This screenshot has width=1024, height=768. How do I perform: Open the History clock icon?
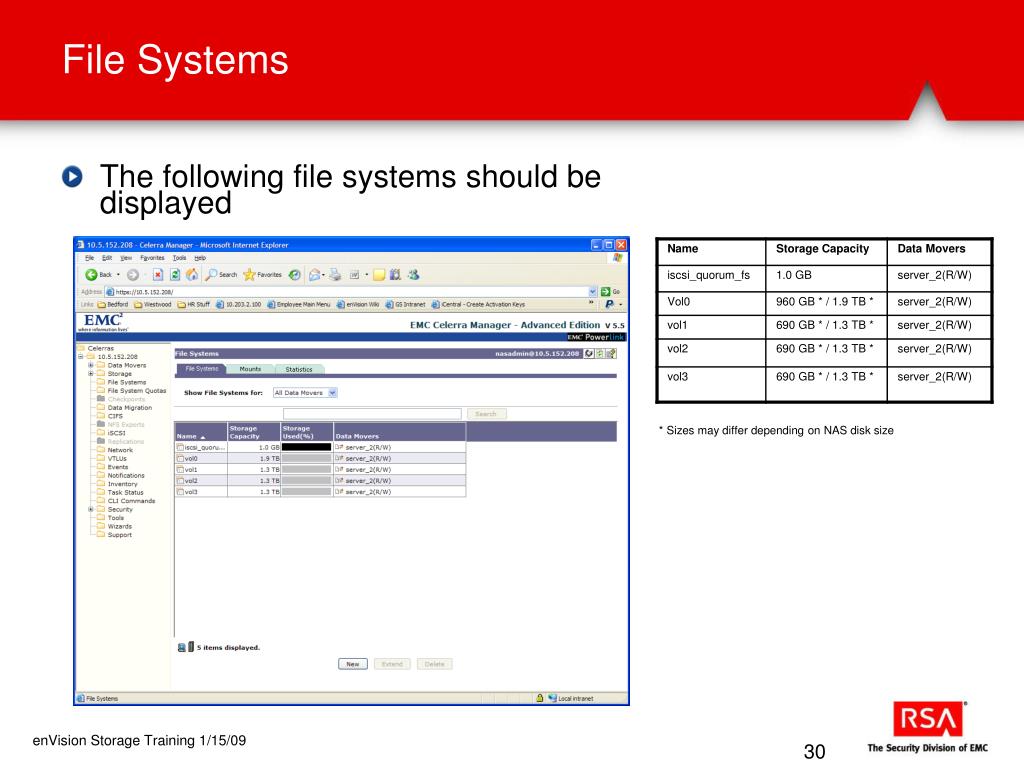click(x=295, y=275)
